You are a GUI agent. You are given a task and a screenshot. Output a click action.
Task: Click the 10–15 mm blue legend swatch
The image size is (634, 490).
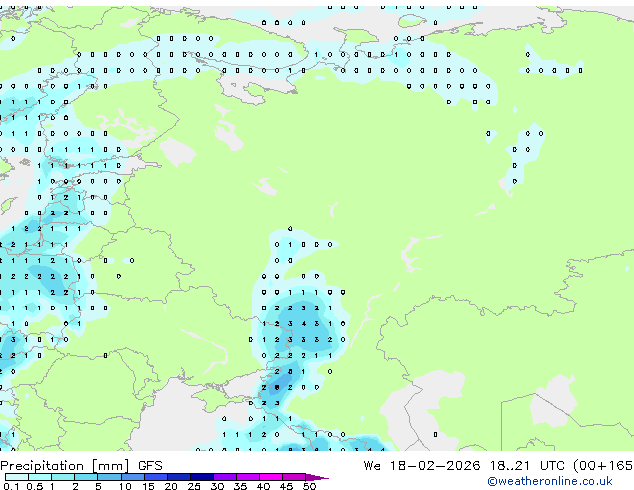[132, 477]
